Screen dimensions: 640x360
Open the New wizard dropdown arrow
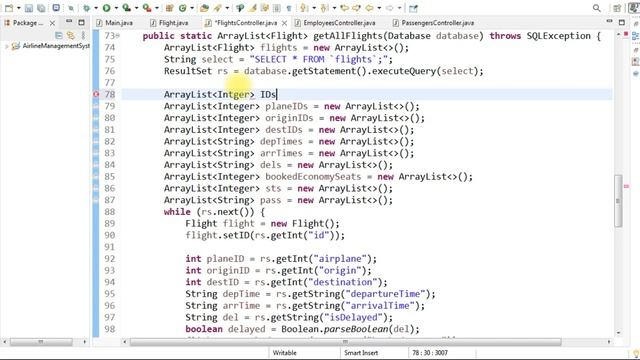tap(19, 8)
